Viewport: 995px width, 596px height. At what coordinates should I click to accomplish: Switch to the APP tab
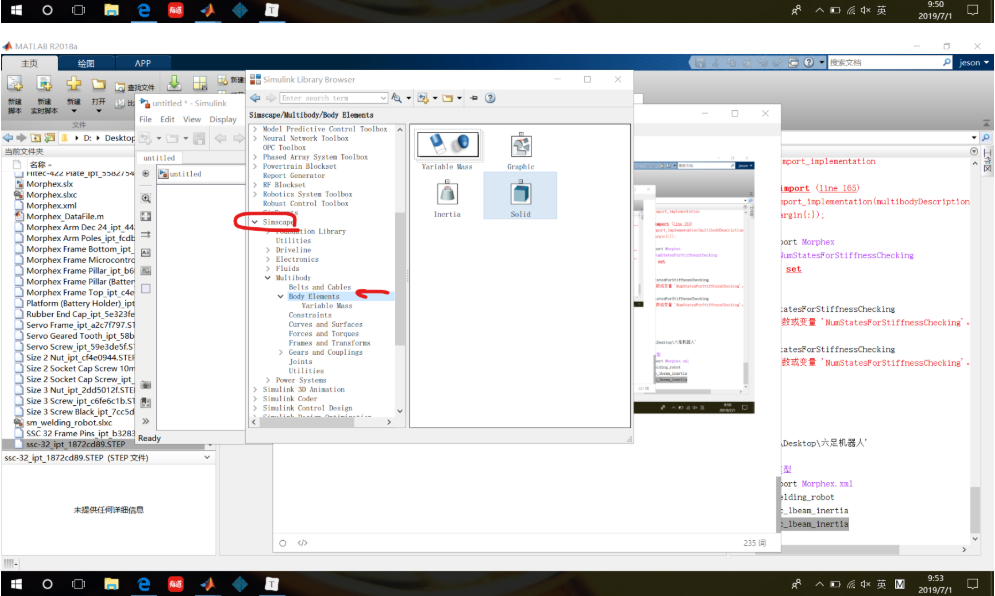pos(143,63)
